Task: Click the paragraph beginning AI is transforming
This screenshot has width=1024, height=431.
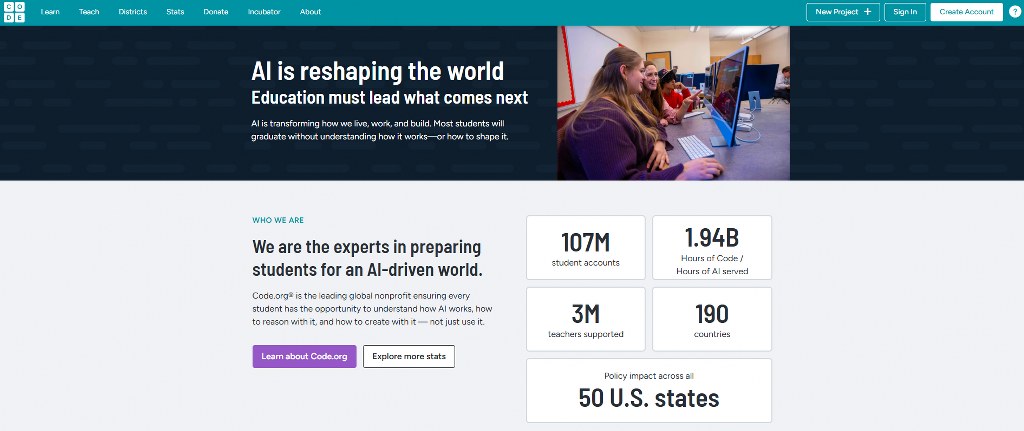Action: click(x=379, y=130)
